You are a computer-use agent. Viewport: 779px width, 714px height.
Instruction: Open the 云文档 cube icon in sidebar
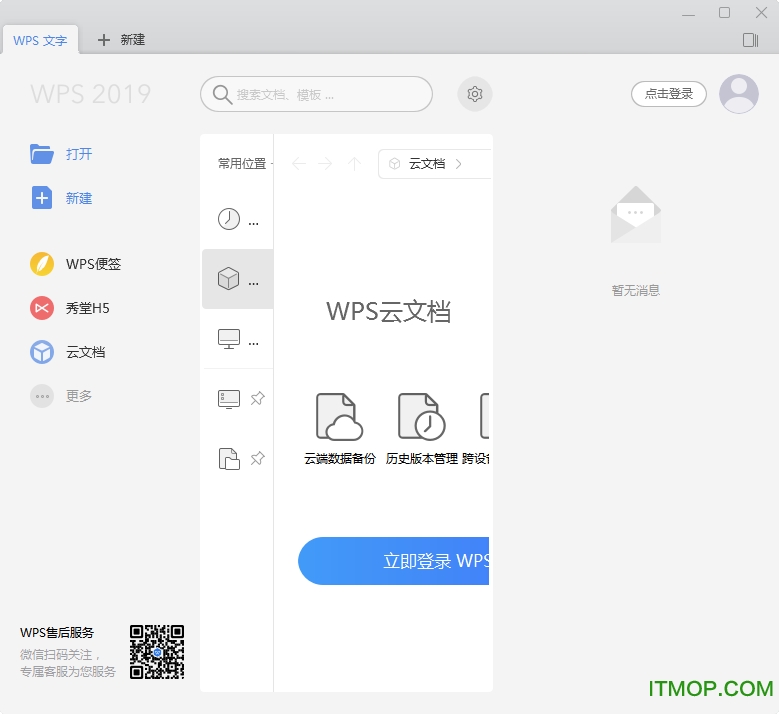42,352
